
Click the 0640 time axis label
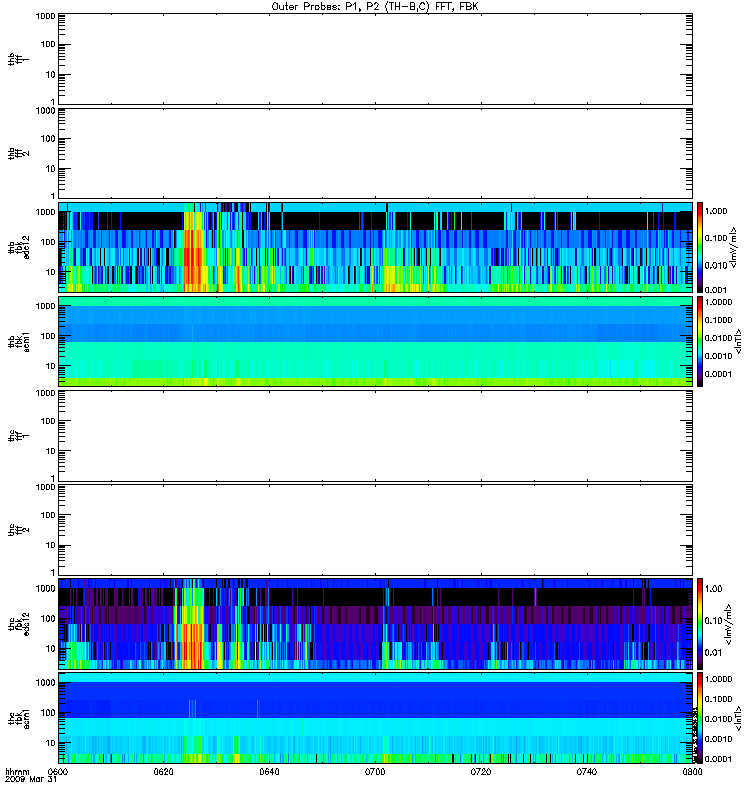pos(269,771)
